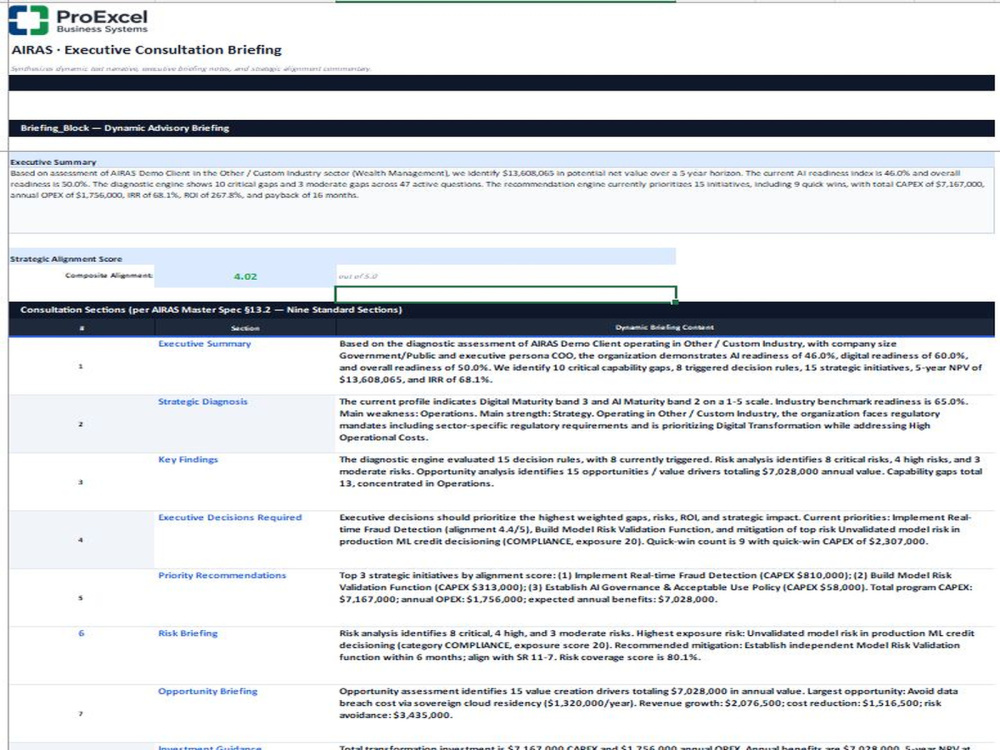This screenshot has width=1000, height=750.
Task: Click the blue row number 6
Action: (81, 633)
